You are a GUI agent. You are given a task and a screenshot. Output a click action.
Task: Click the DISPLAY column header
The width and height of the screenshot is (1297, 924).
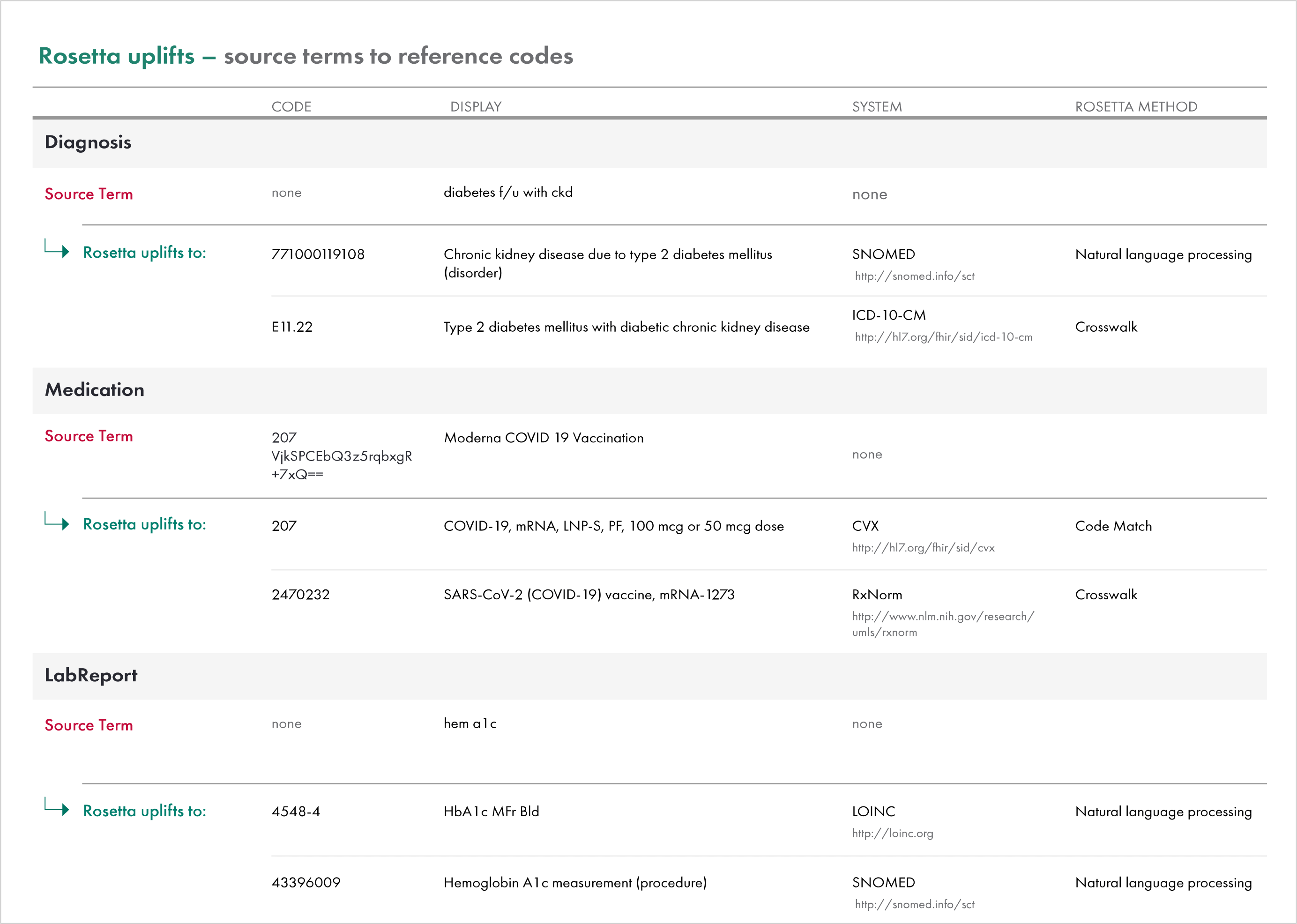(x=476, y=106)
